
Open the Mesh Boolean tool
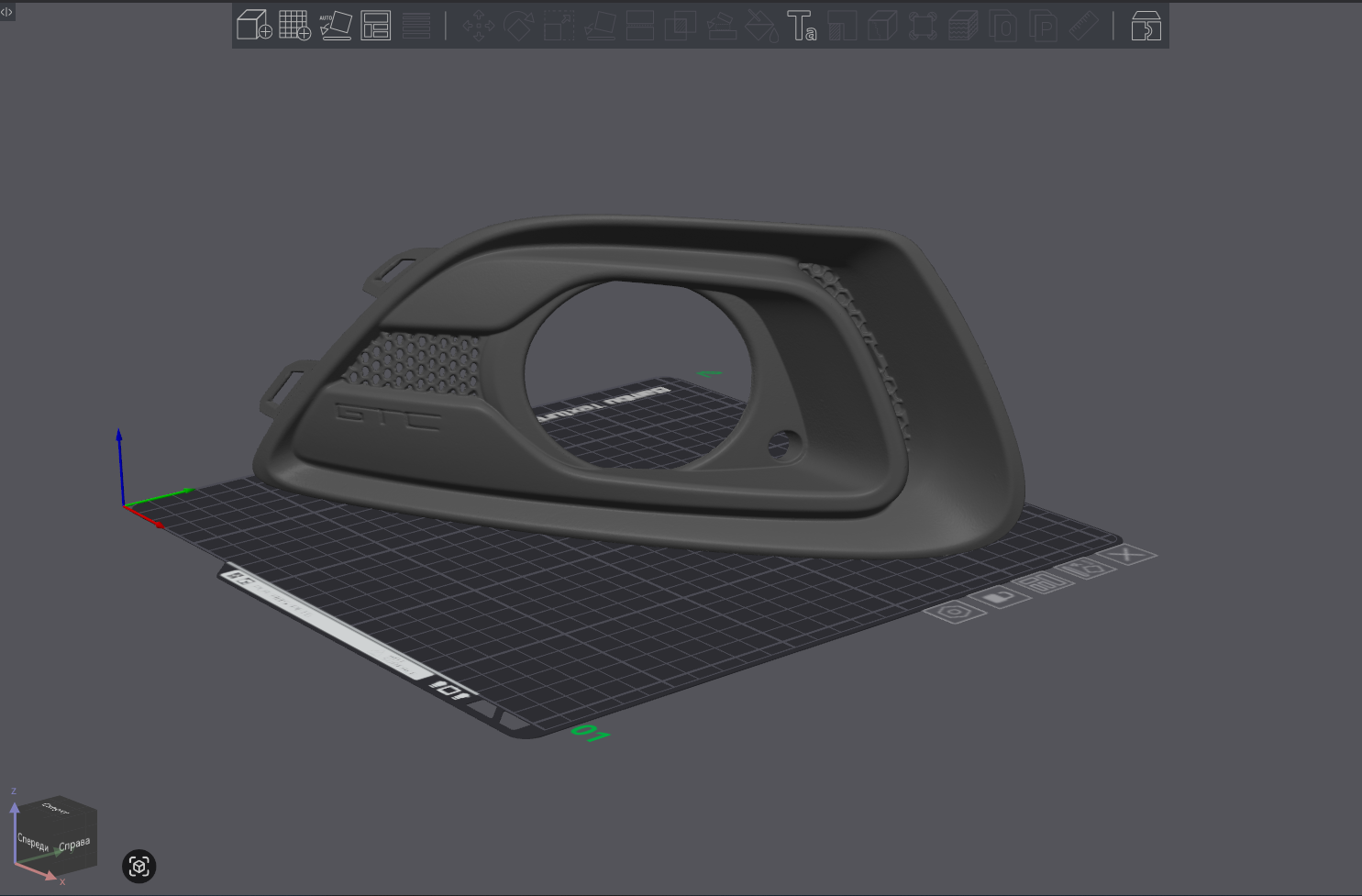point(681,25)
